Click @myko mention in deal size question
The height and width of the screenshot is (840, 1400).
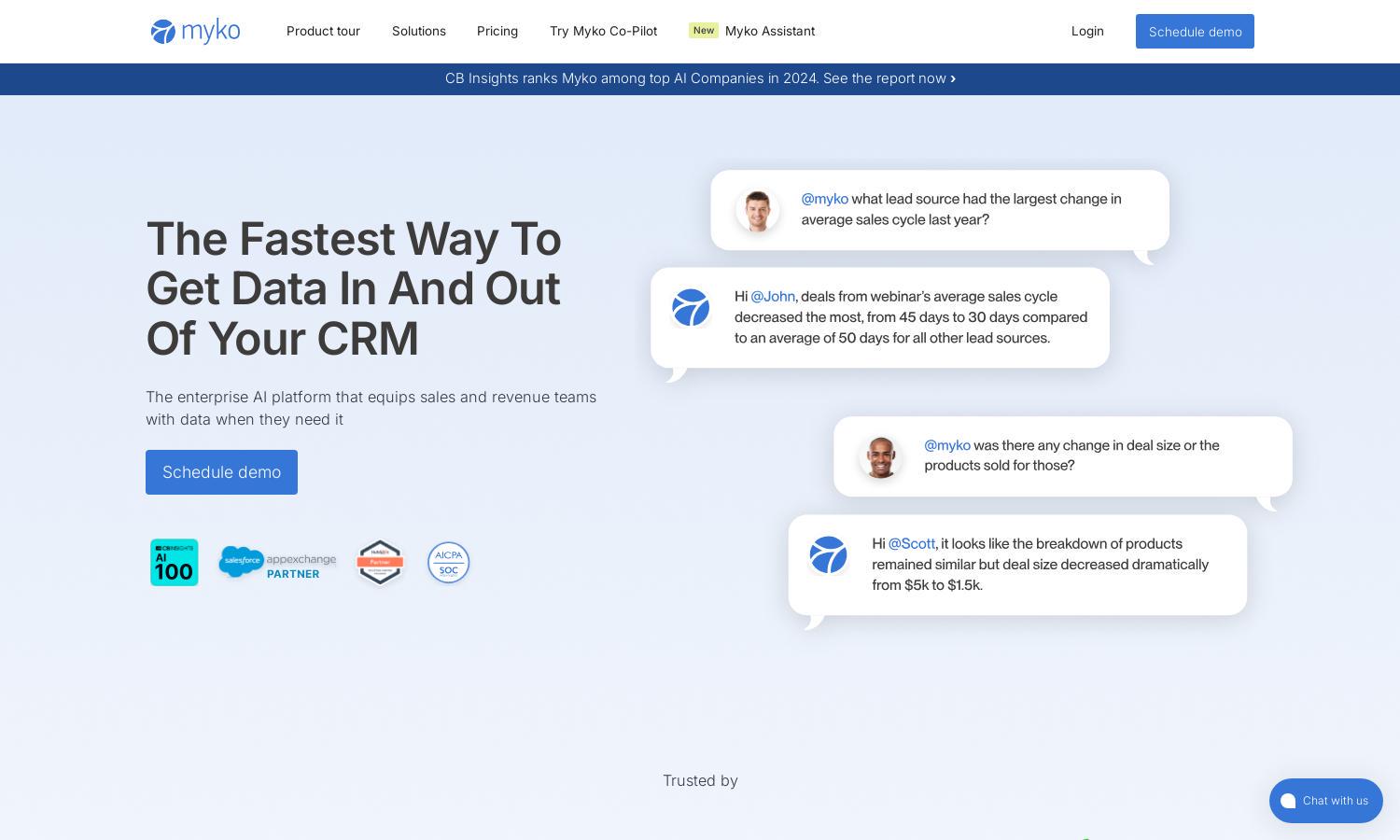[x=947, y=445]
